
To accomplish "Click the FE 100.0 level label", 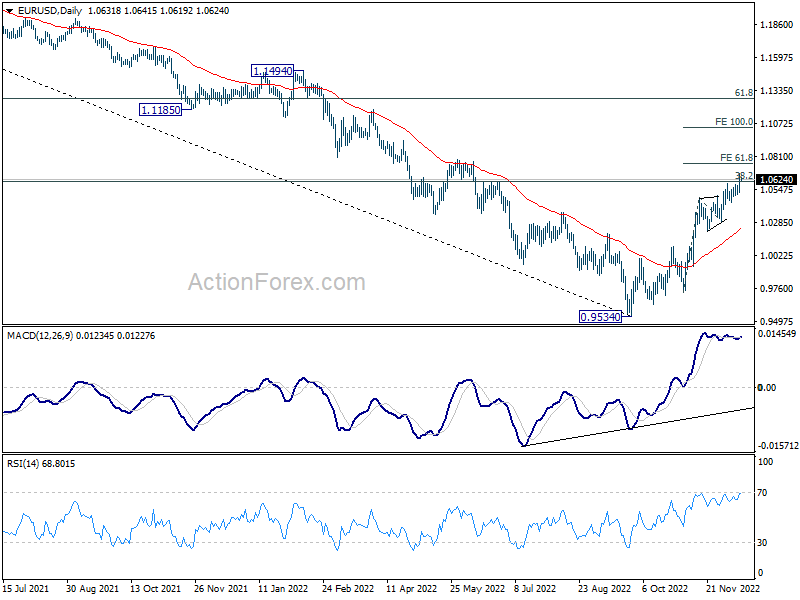I will tap(734, 122).
